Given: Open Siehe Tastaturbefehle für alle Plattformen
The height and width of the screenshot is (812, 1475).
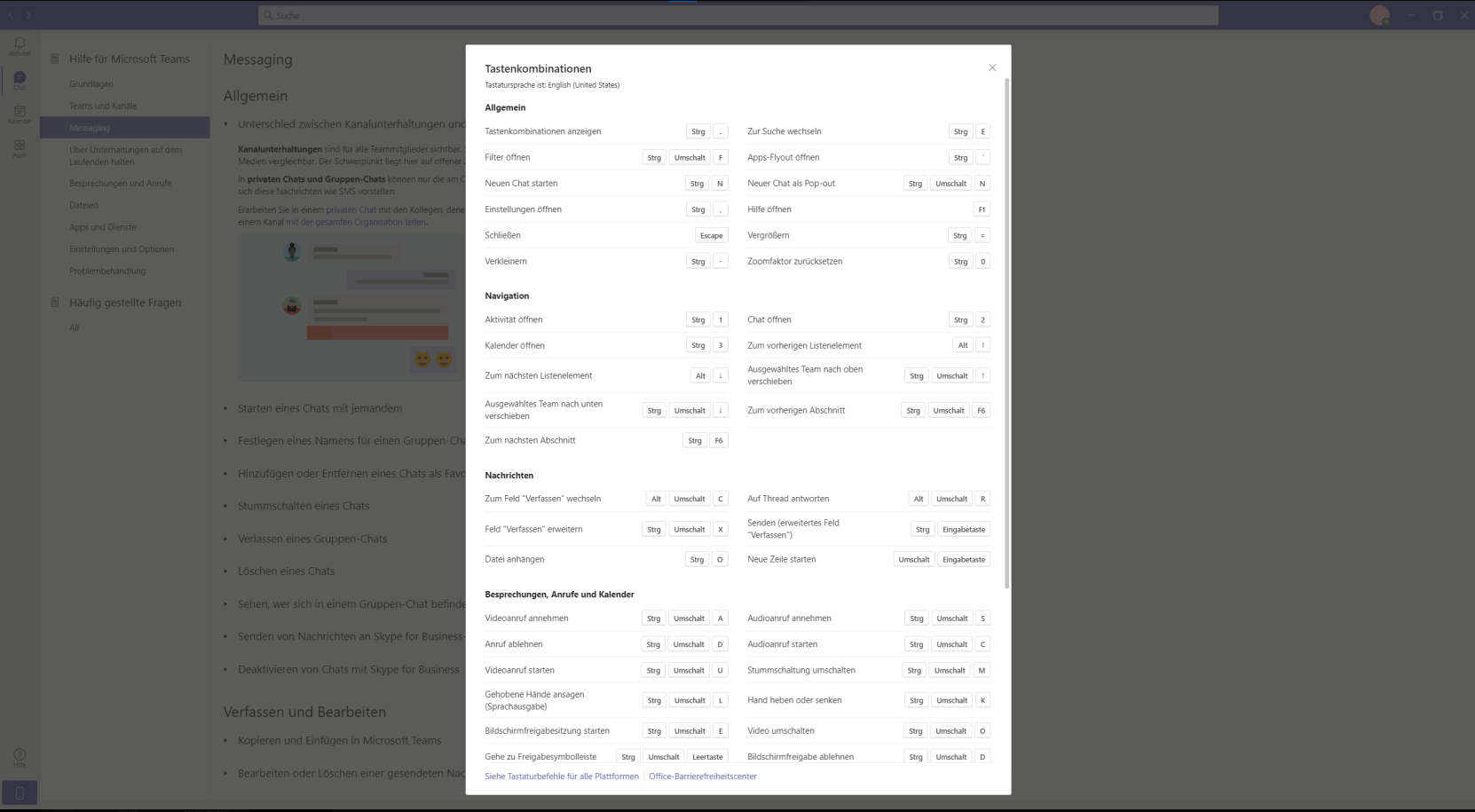Looking at the screenshot, I should tap(561, 776).
